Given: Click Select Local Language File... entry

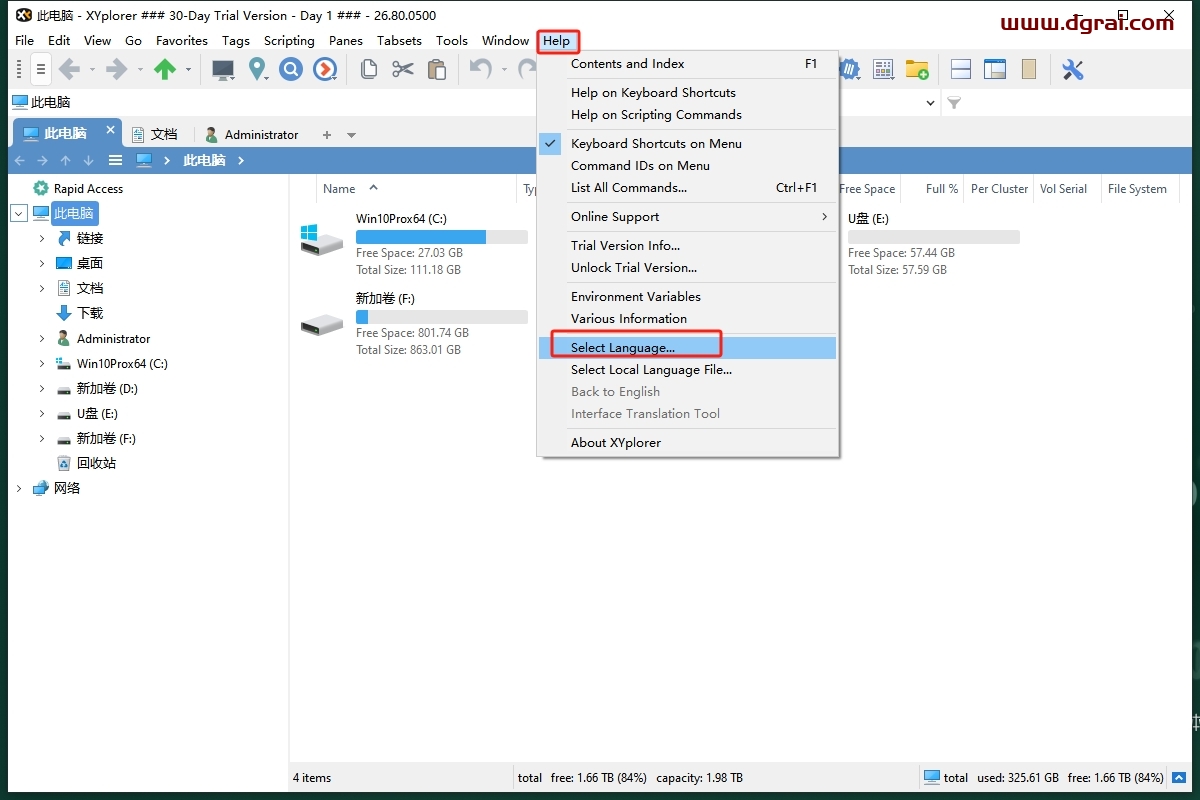Looking at the screenshot, I should 687,369.
